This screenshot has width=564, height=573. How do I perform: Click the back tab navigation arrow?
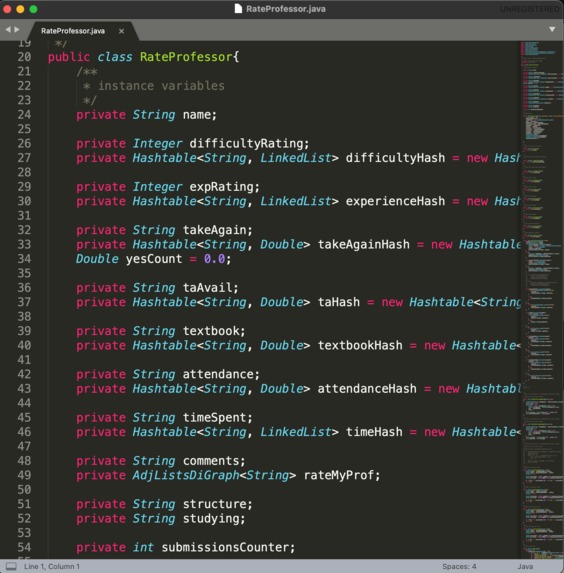click(8, 29)
